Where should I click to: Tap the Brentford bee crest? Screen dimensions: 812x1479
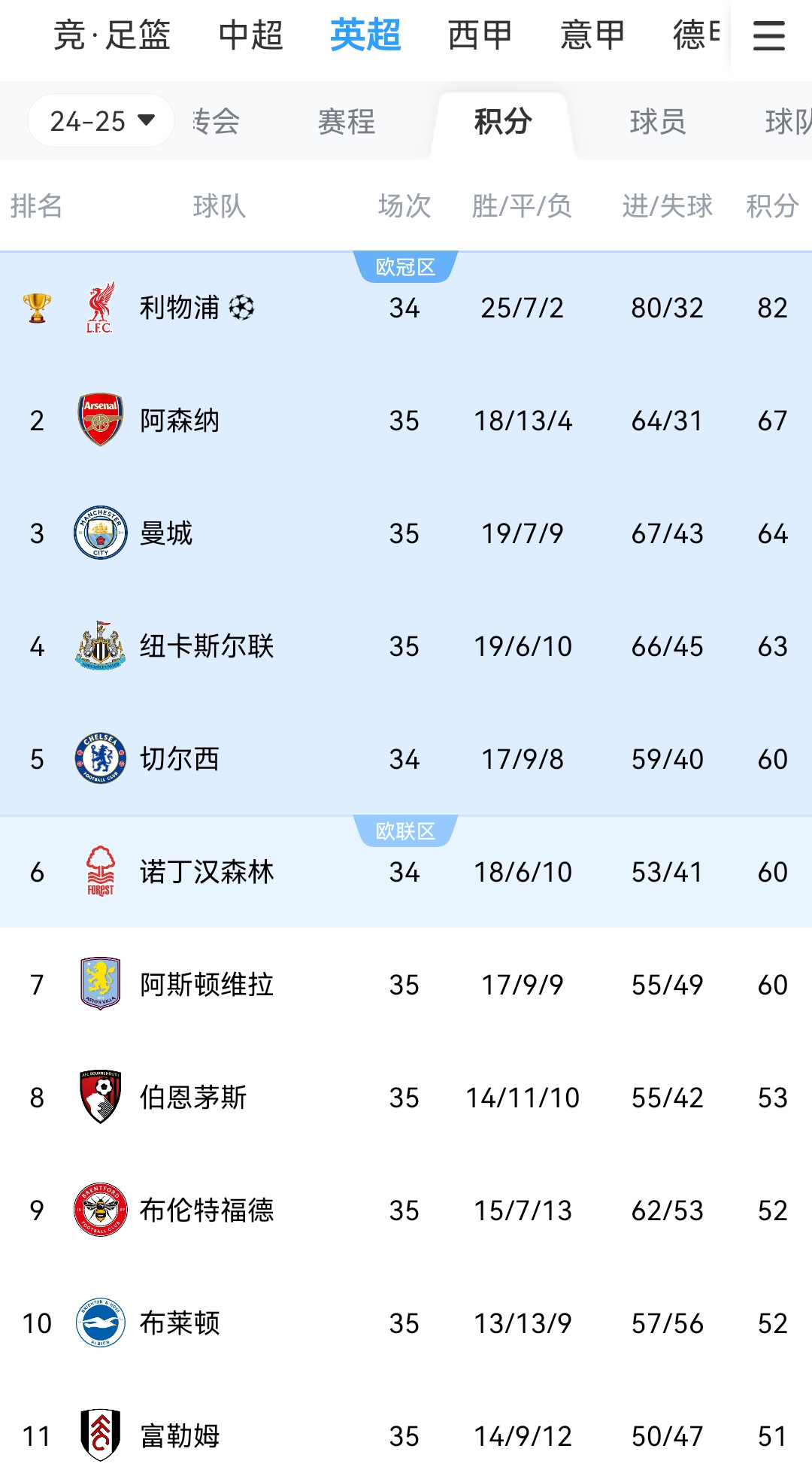pos(100,1210)
